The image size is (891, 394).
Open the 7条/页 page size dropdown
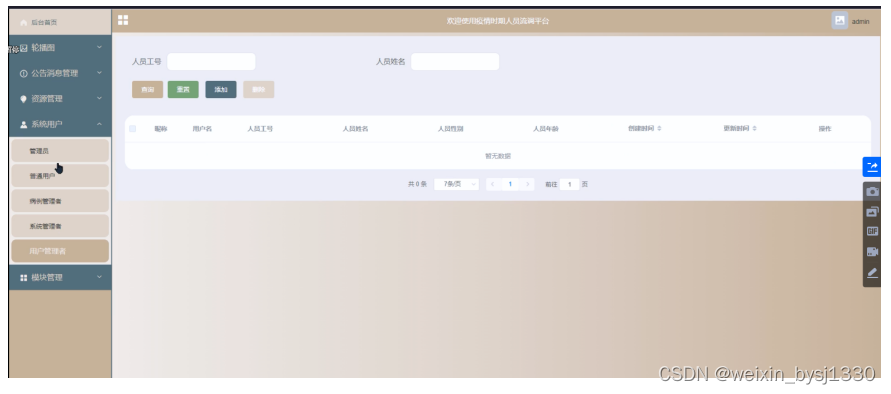coord(457,184)
